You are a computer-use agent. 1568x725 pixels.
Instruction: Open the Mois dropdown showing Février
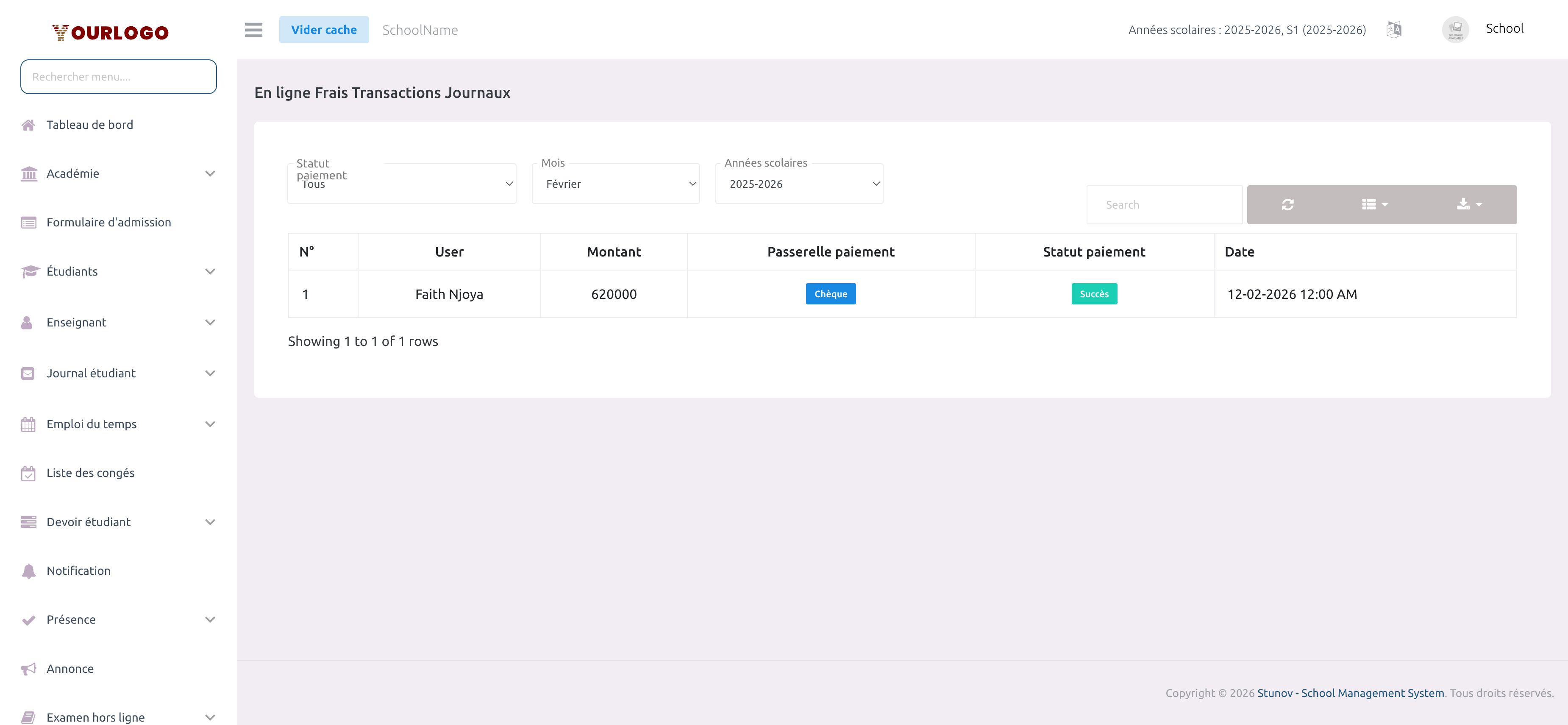[x=615, y=183]
